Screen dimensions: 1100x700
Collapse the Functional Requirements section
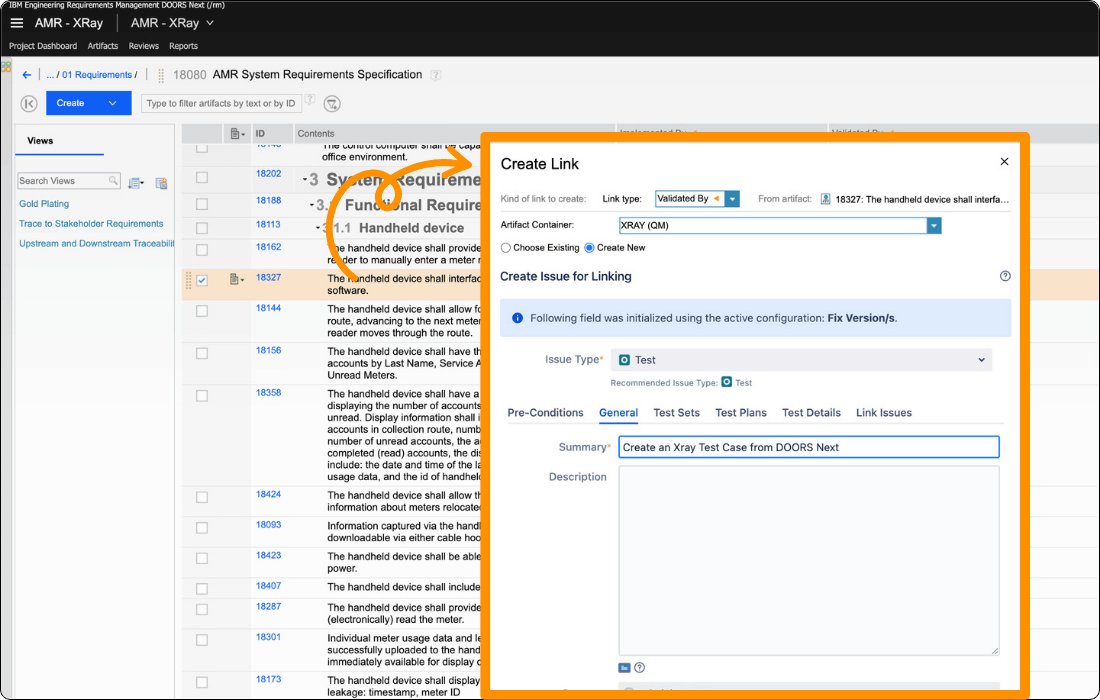311,205
